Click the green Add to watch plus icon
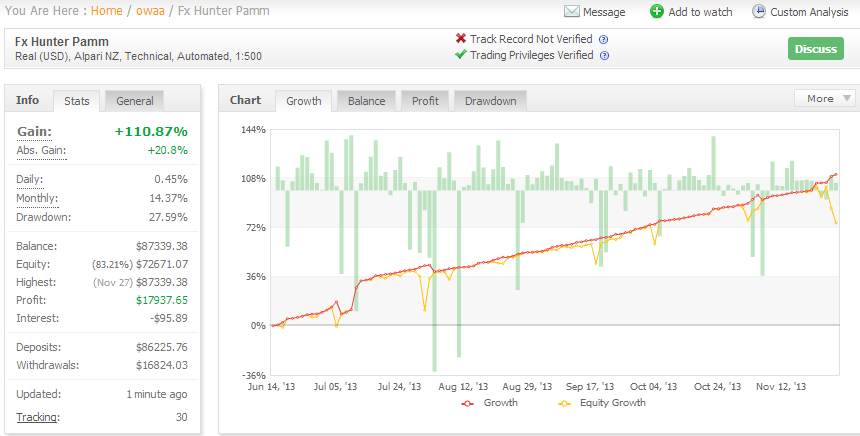The height and width of the screenshot is (436, 860). tap(657, 12)
